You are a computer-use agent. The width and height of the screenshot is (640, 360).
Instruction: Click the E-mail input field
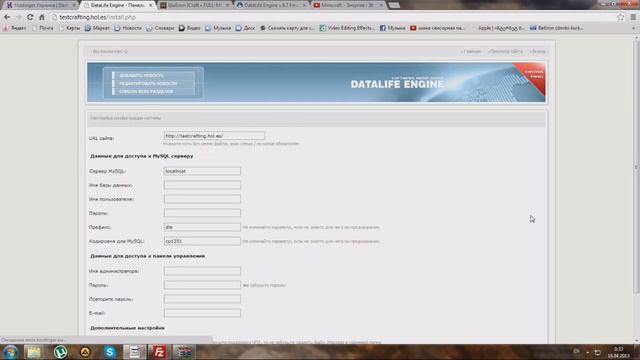202,313
